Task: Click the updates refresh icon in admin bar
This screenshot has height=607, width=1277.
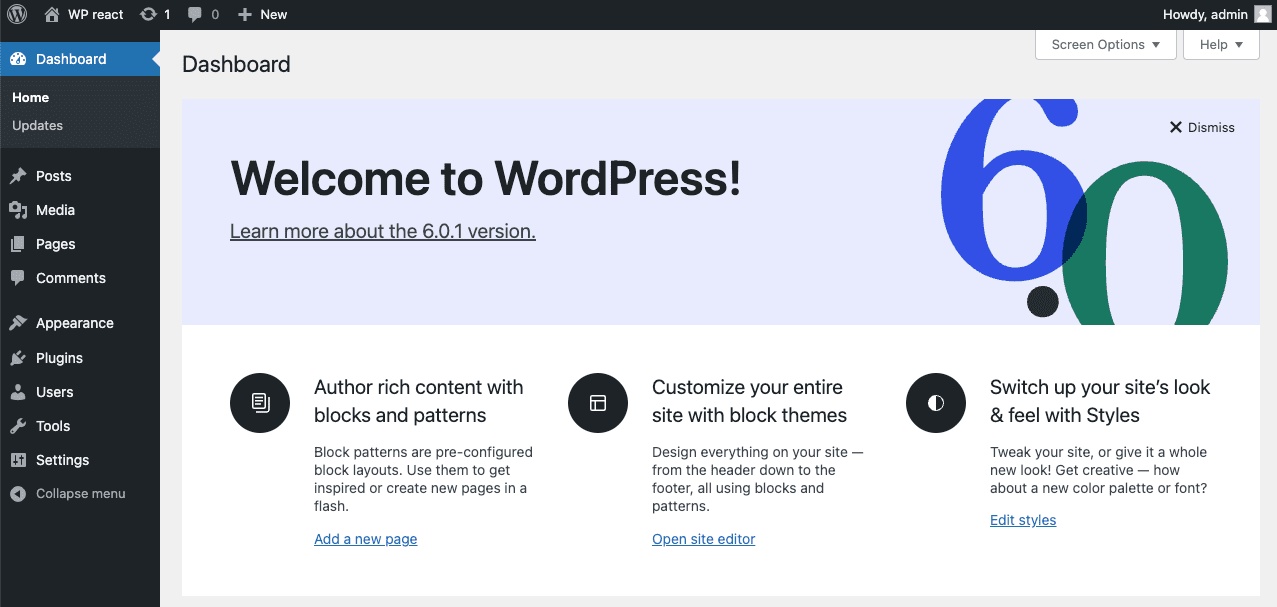Action: pyautogui.click(x=148, y=14)
